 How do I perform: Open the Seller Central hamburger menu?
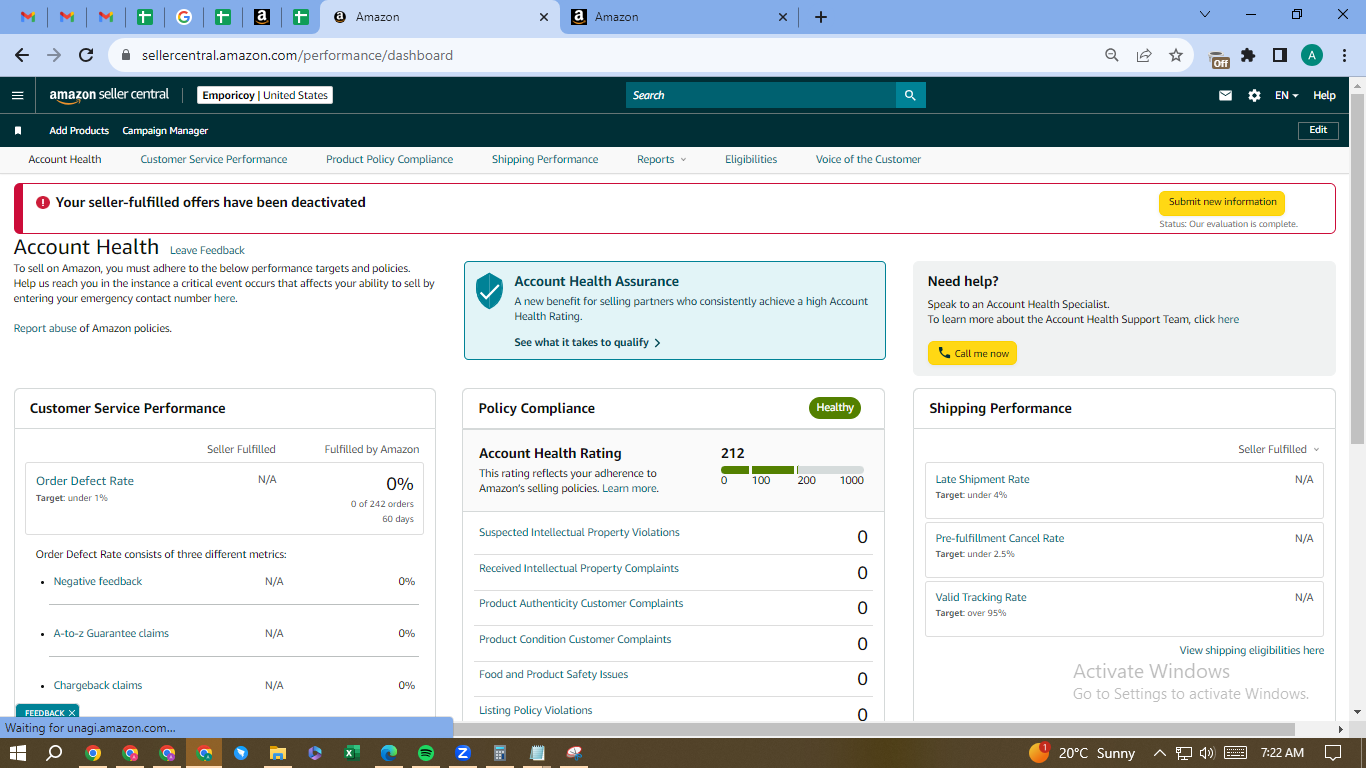pos(17,95)
